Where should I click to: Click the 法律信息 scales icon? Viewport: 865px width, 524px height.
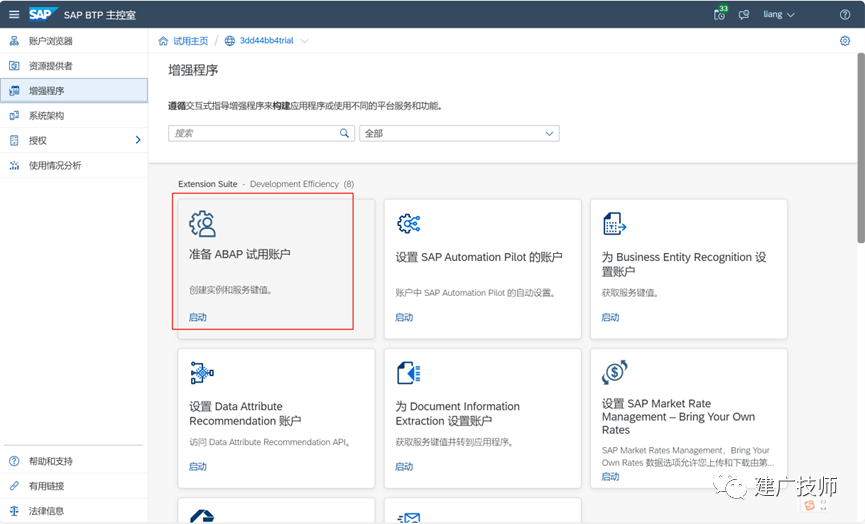14,511
